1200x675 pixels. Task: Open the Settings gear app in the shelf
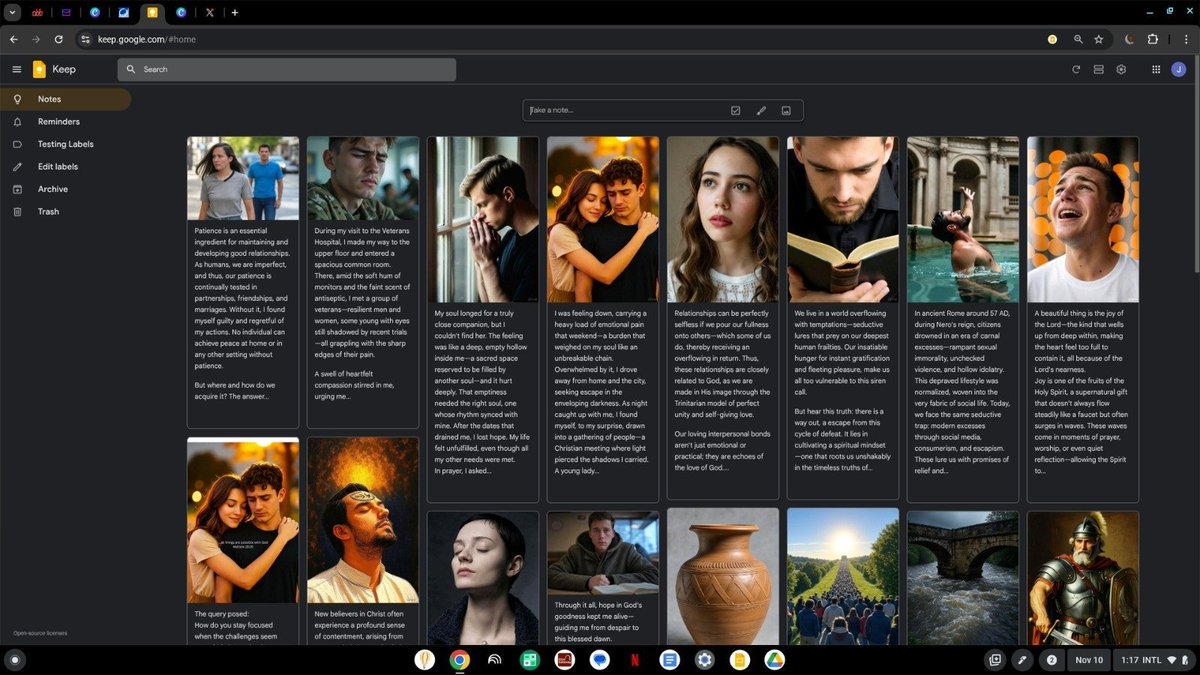tap(705, 660)
